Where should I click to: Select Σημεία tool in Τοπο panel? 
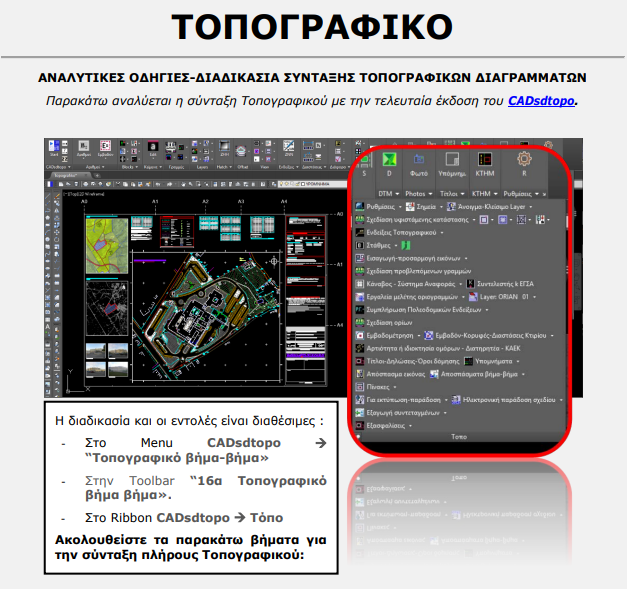[x=421, y=207]
